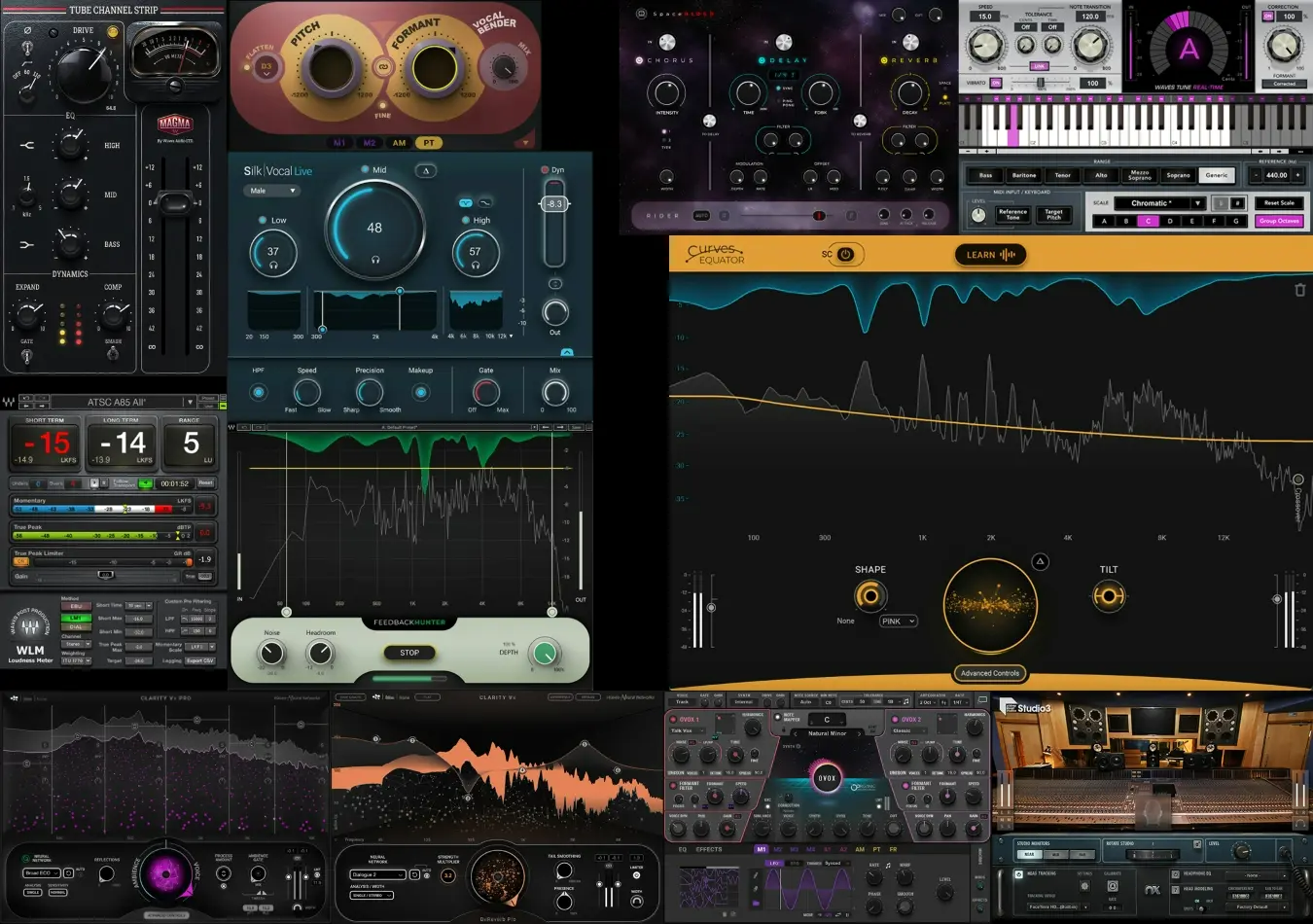Image resolution: width=1313 pixels, height=924 pixels.
Task: Click the LEARN button in Curves Equator
Action: point(990,255)
